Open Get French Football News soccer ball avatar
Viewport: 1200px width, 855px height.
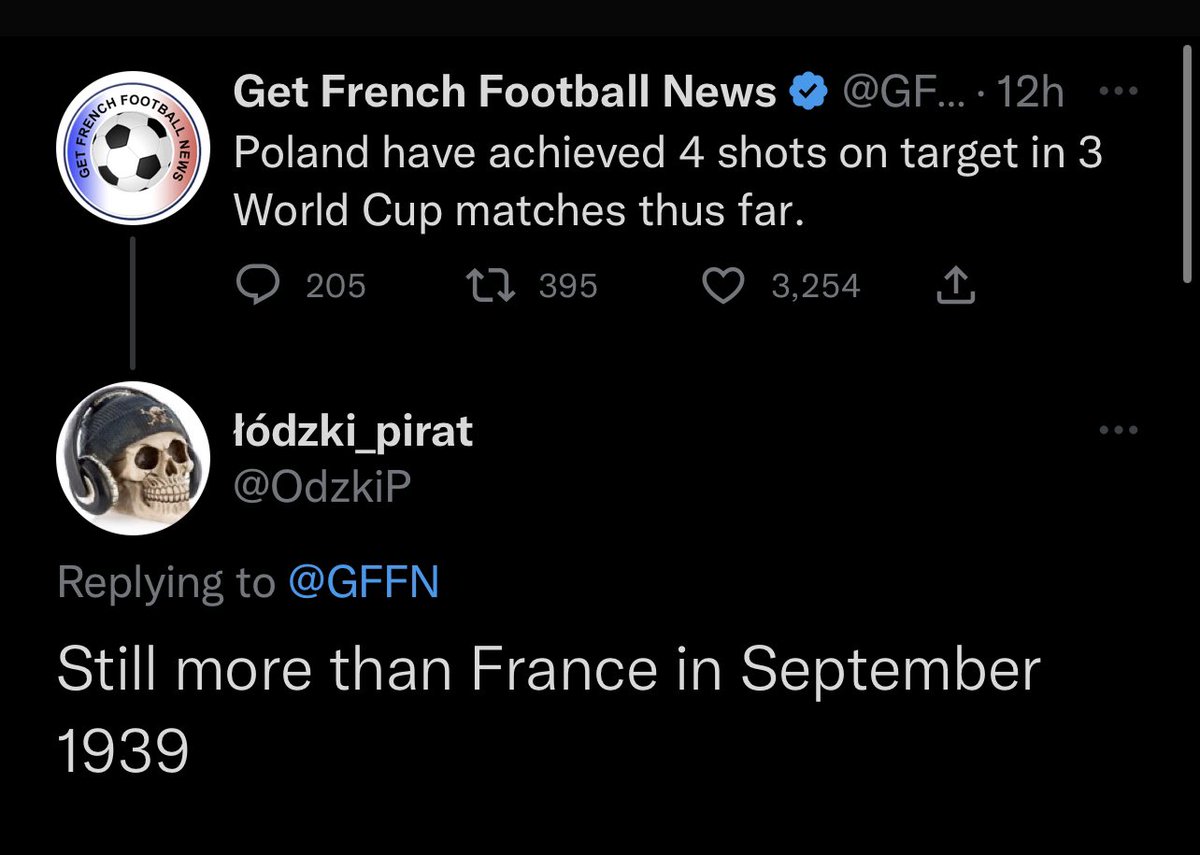pos(133,150)
